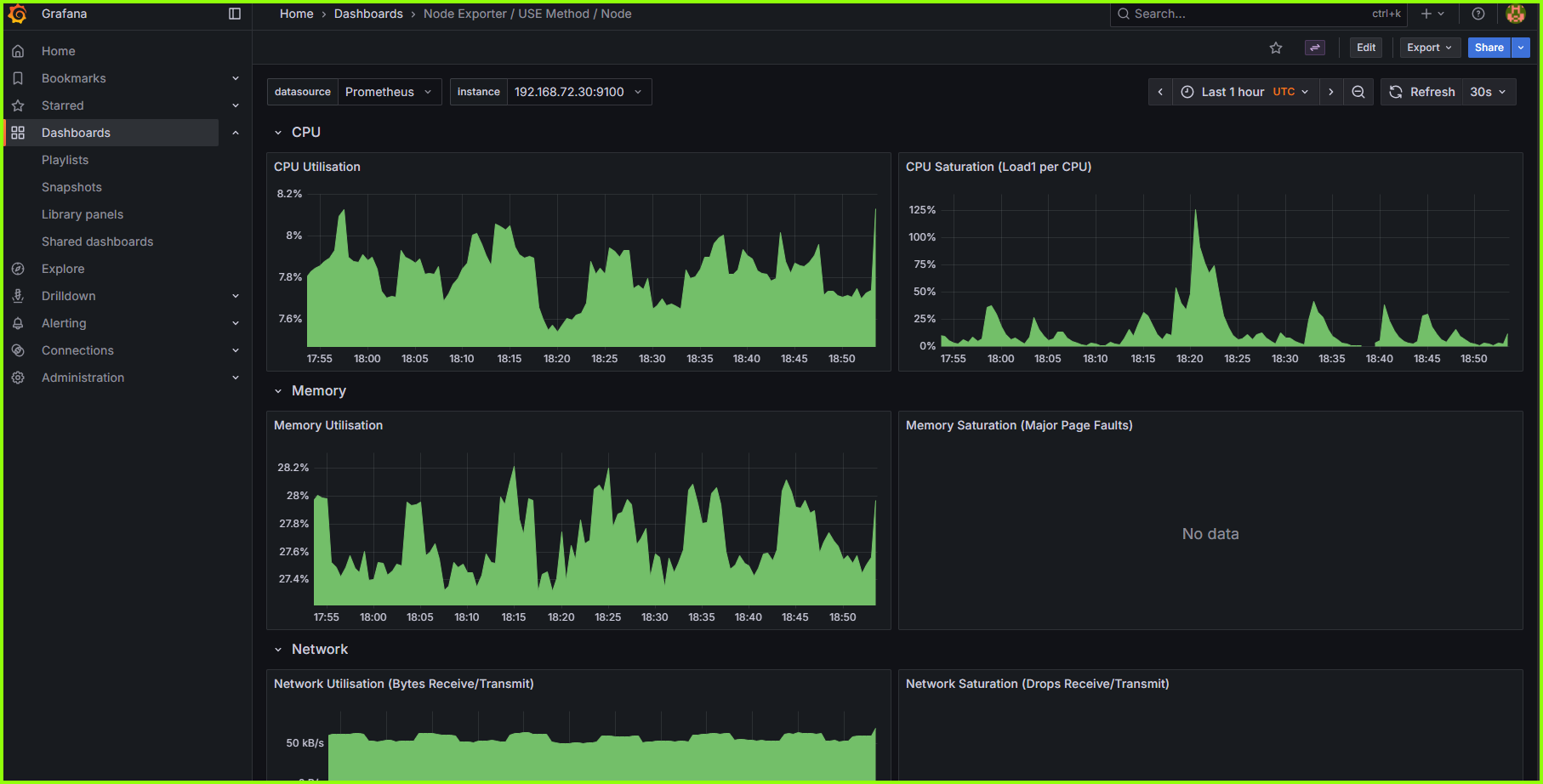Open the Prometheus datasource dropdown
The width and height of the screenshot is (1543, 784).
click(387, 91)
